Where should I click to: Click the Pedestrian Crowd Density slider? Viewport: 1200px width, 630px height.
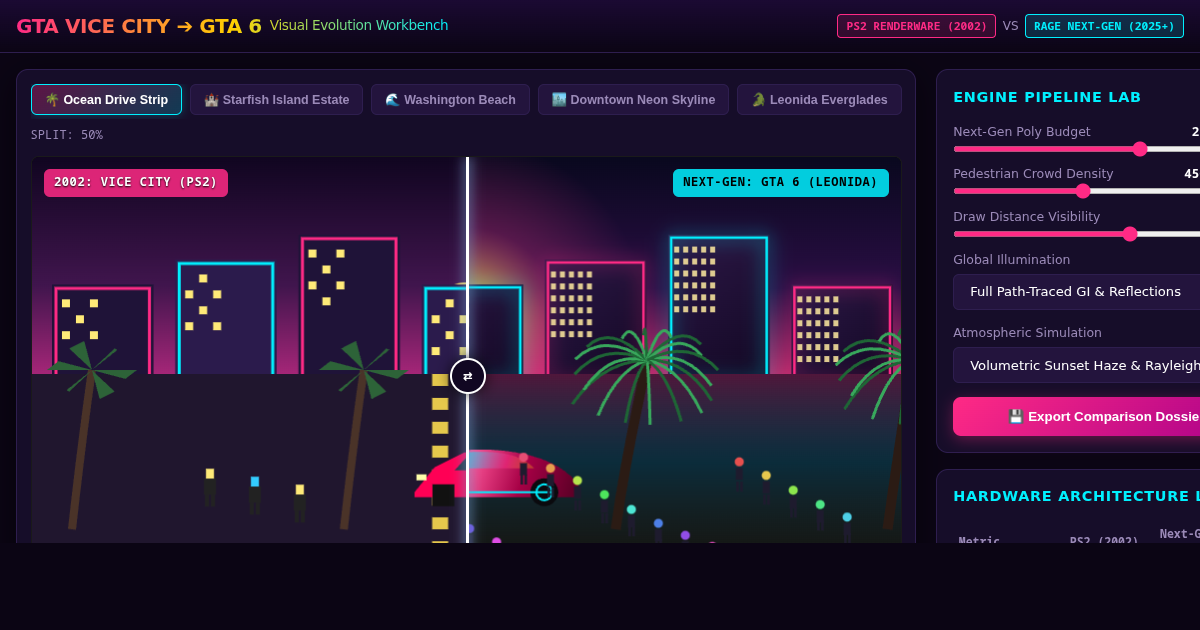click(x=1076, y=191)
